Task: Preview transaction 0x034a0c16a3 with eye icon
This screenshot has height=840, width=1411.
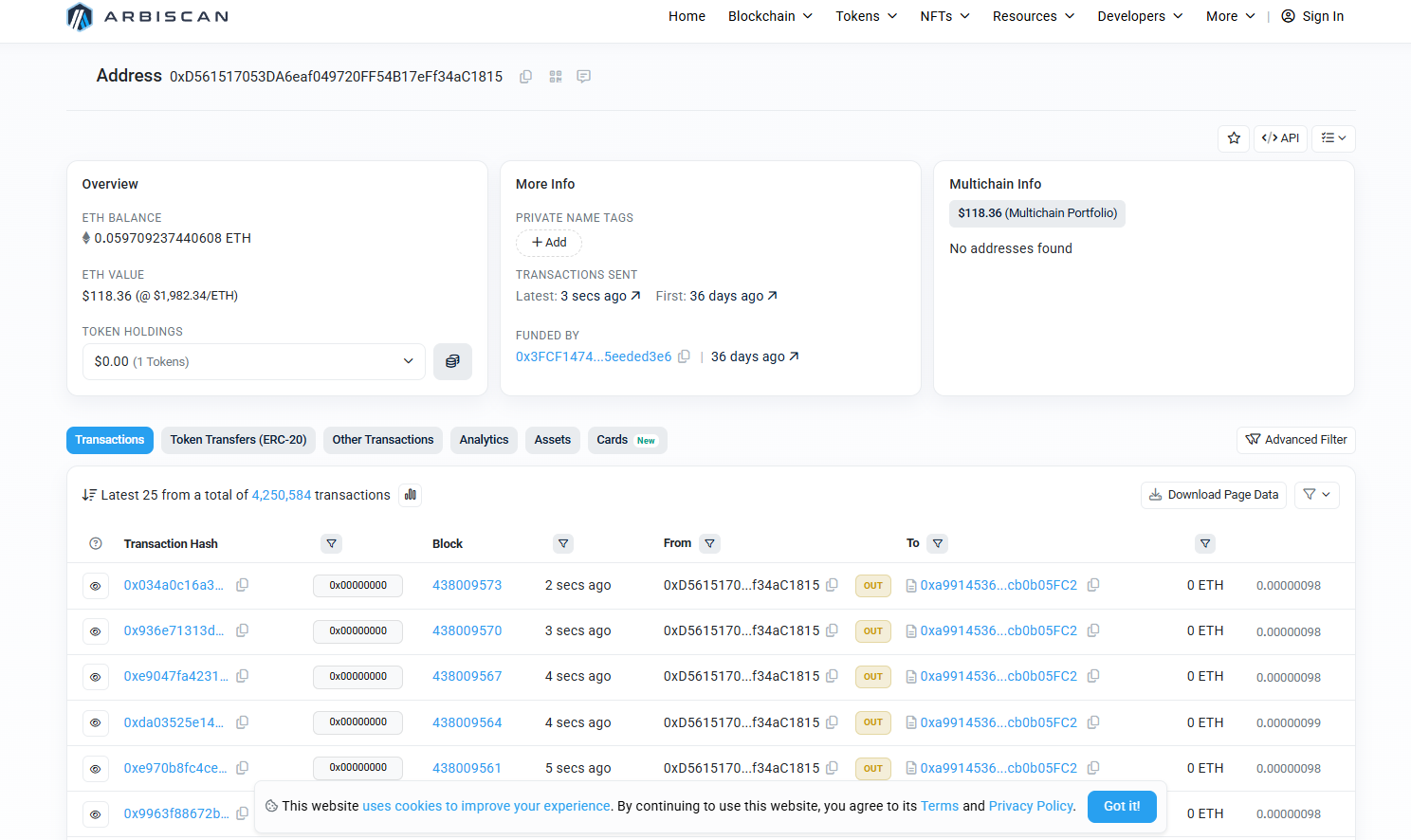Action: (x=96, y=586)
